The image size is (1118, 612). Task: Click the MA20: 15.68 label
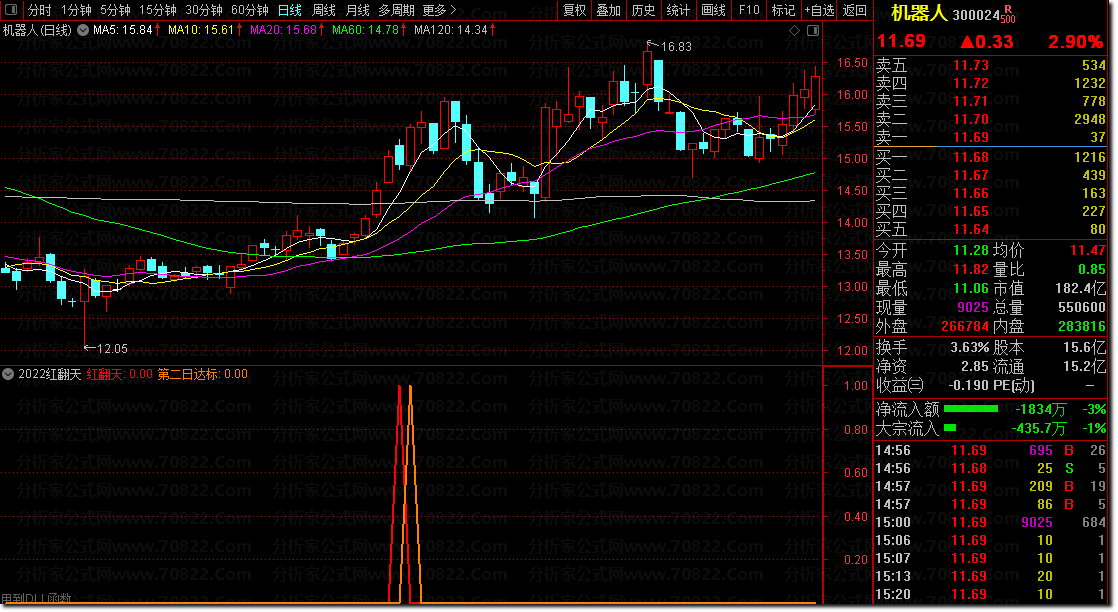click(283, 30)
